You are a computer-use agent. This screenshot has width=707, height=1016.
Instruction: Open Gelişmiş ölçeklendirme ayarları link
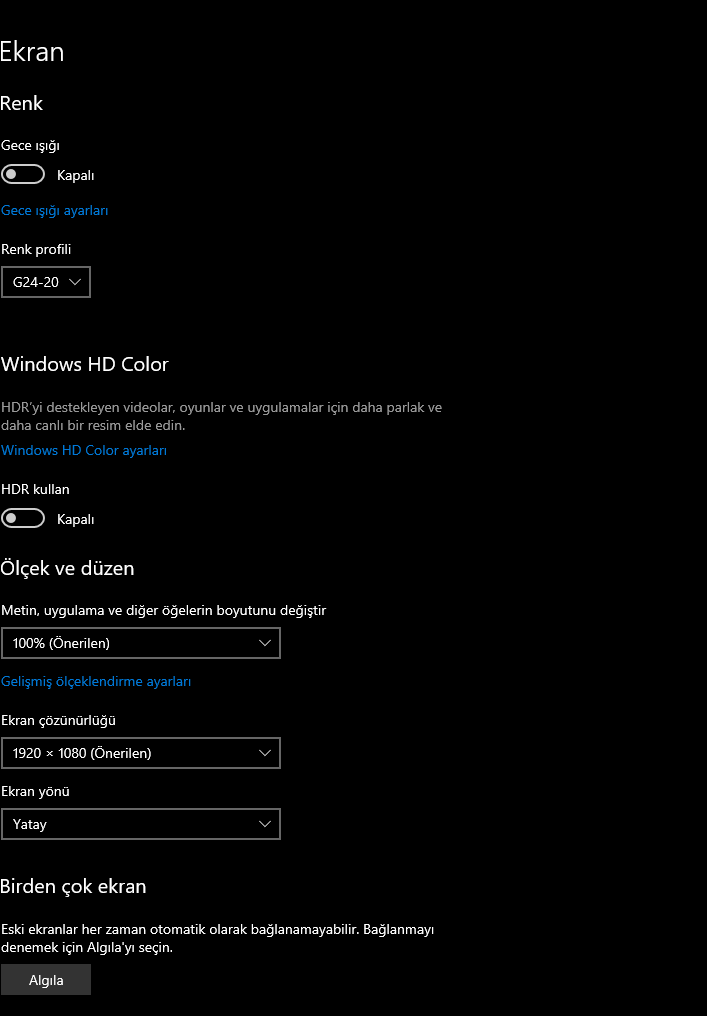[96, 682]
